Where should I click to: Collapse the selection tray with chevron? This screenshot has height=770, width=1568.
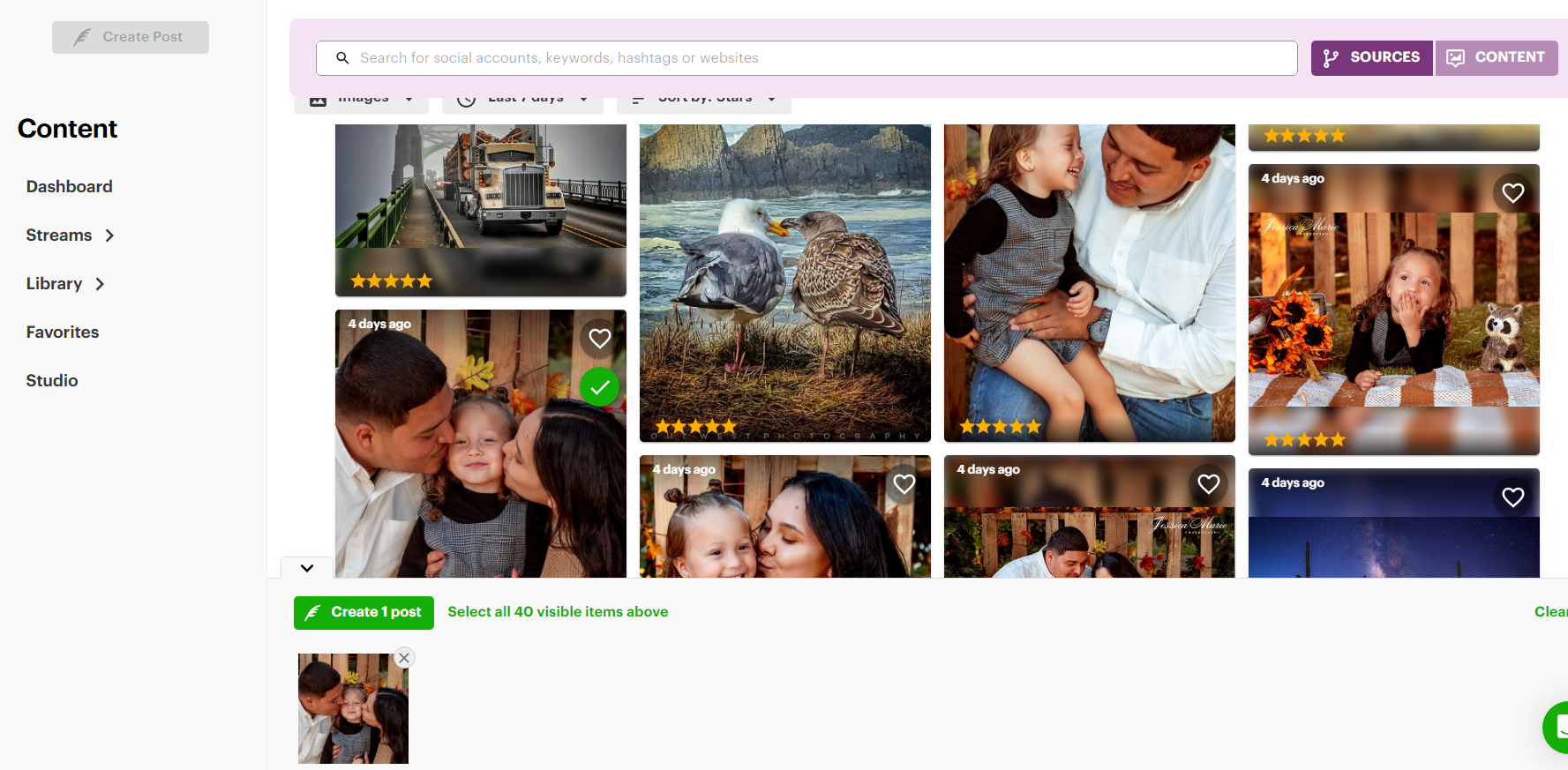click(307, 568)
